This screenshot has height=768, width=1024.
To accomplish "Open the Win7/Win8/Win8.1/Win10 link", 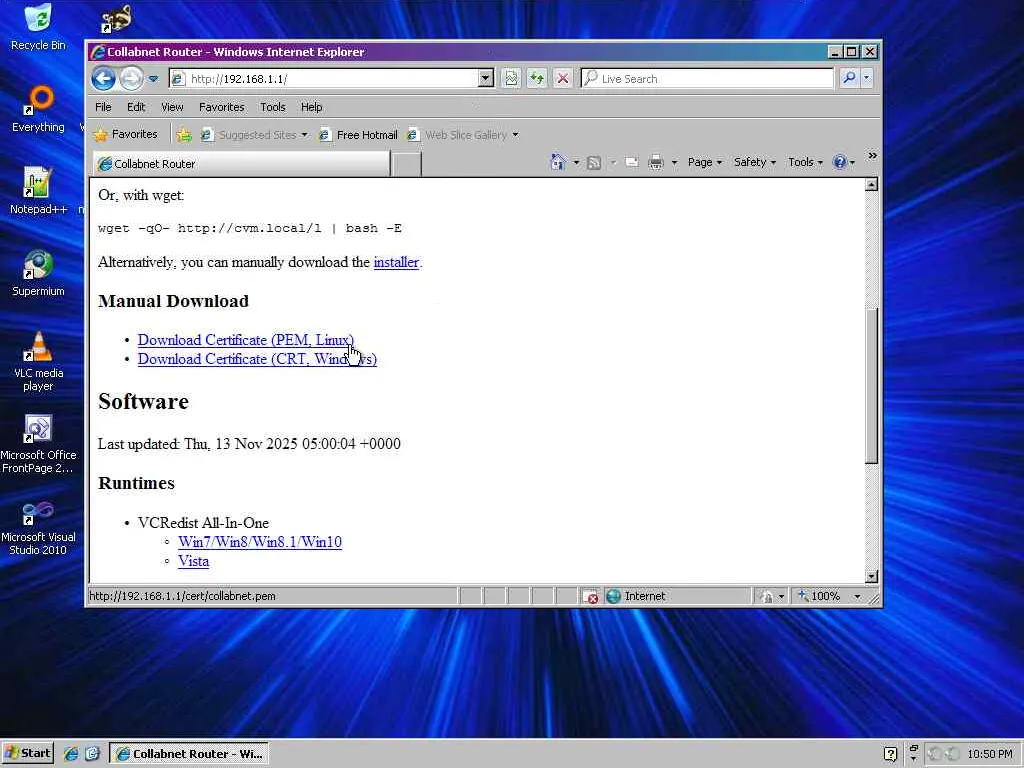I will click(260, 541).
